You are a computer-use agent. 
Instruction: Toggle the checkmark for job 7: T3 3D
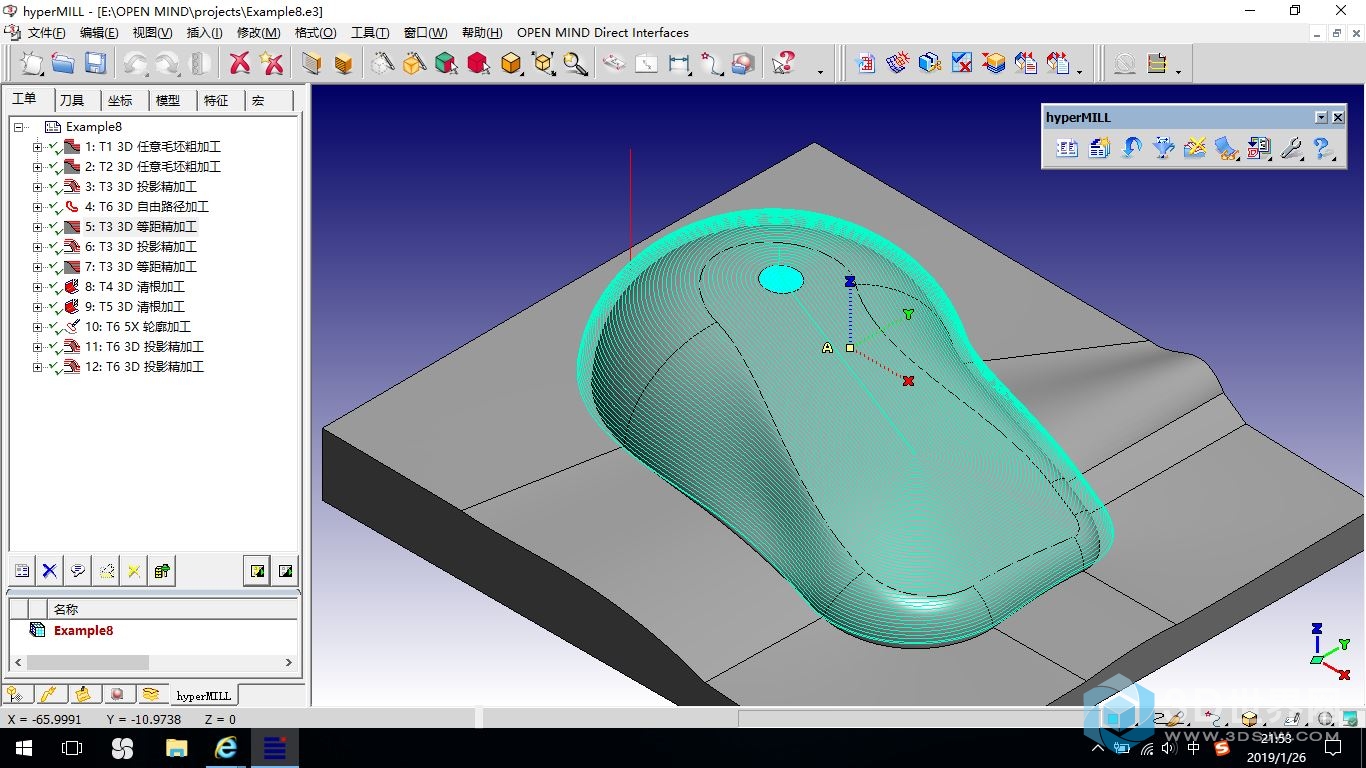pyautogui.click(x=54, y=267)
